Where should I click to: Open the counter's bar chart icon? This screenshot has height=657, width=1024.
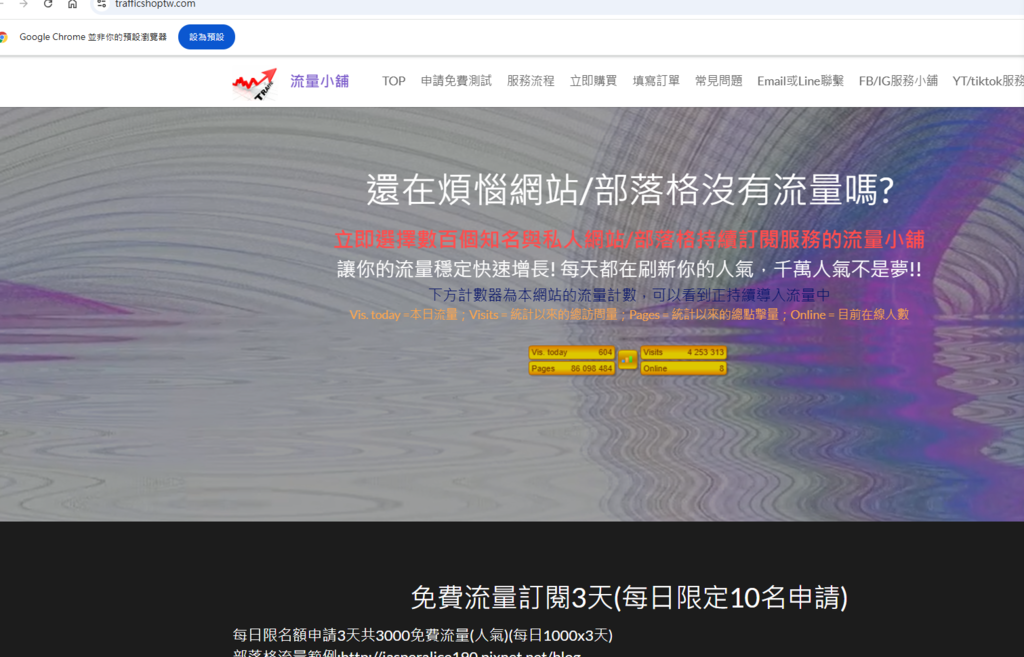coord(628,360)
